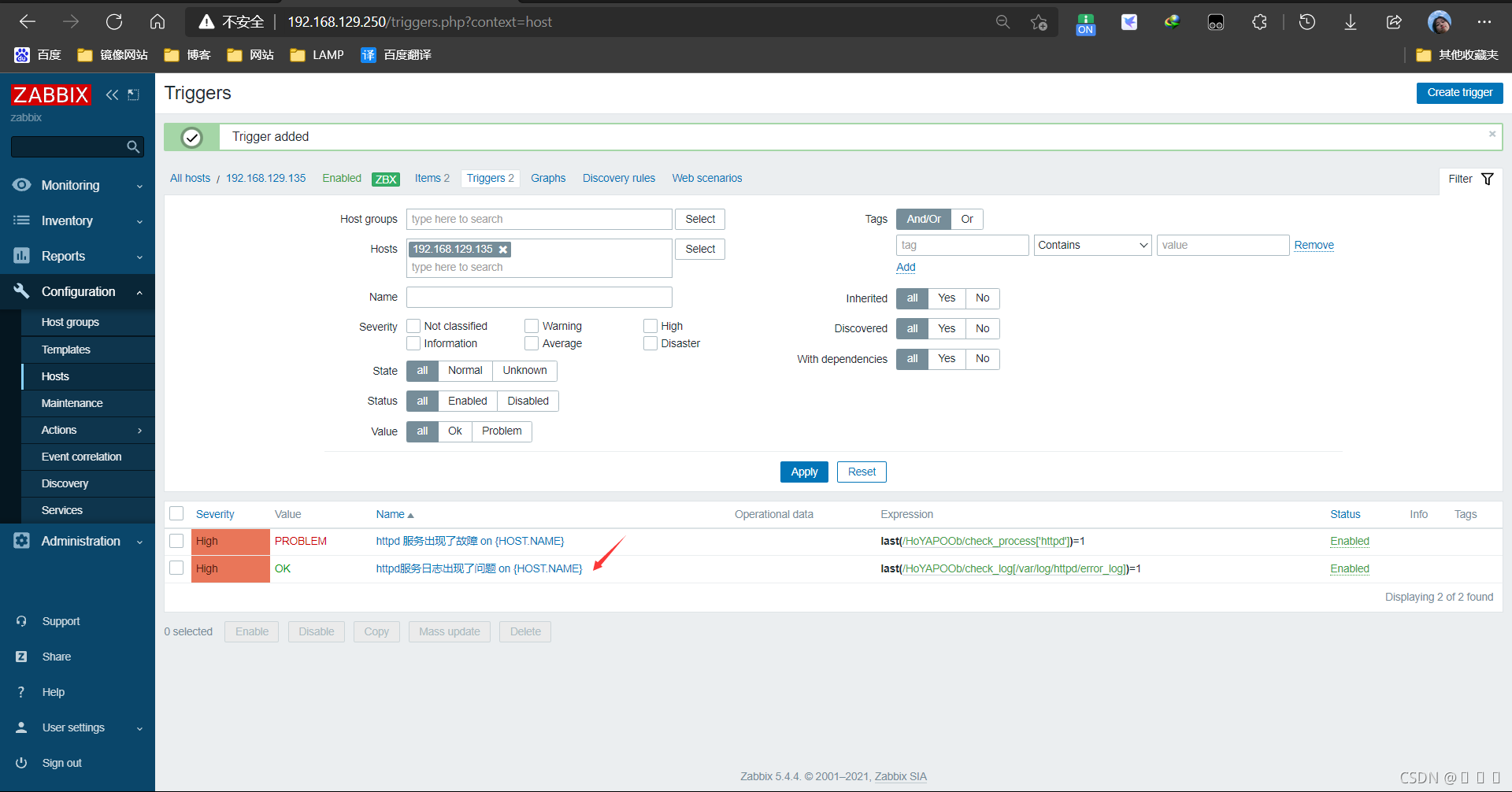This screenshot has height=792, width=1512.
Task: Click the trigger Name filter field
Action: coord(539,297)
